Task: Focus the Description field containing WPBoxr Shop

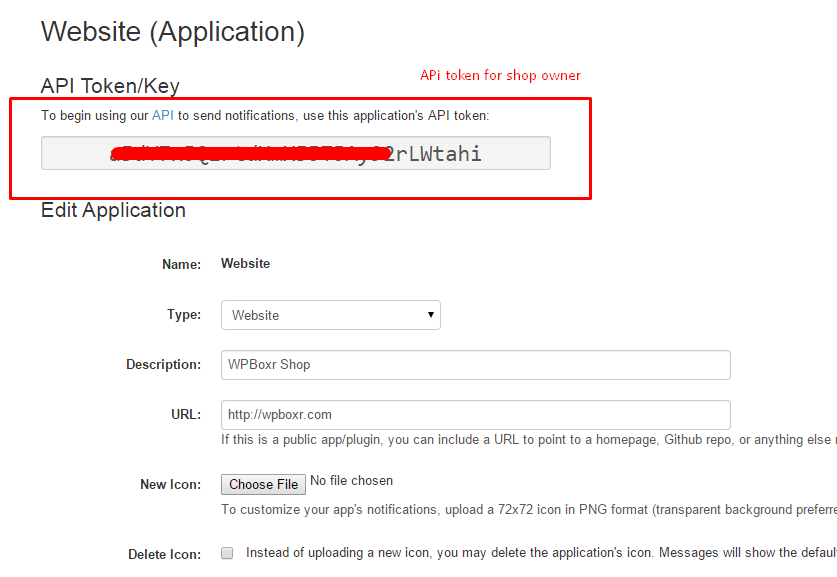Action: (476, 365)
